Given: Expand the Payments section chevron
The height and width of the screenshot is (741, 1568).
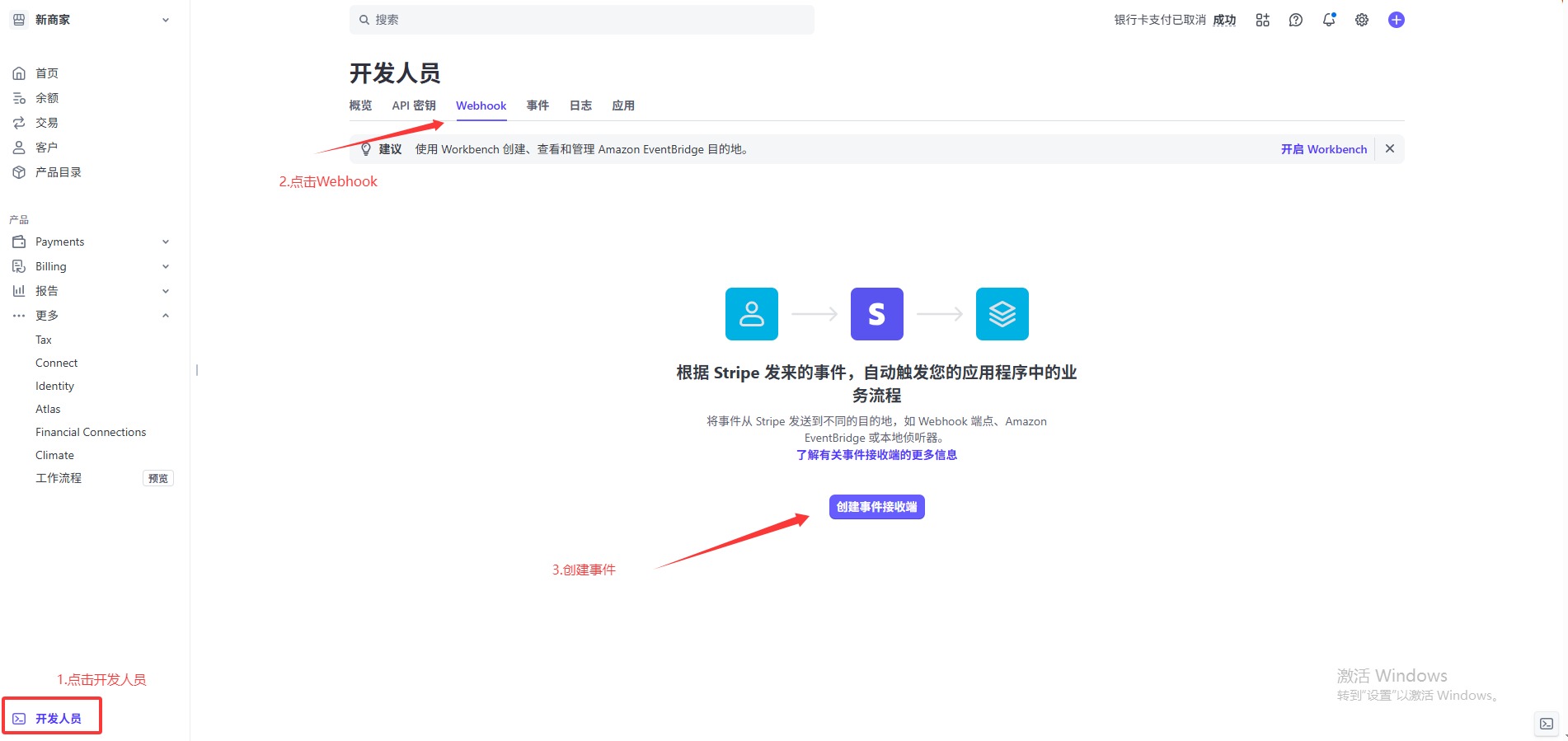Looking at the screenshot, I should pyautogui.click(x=166, y=242).
